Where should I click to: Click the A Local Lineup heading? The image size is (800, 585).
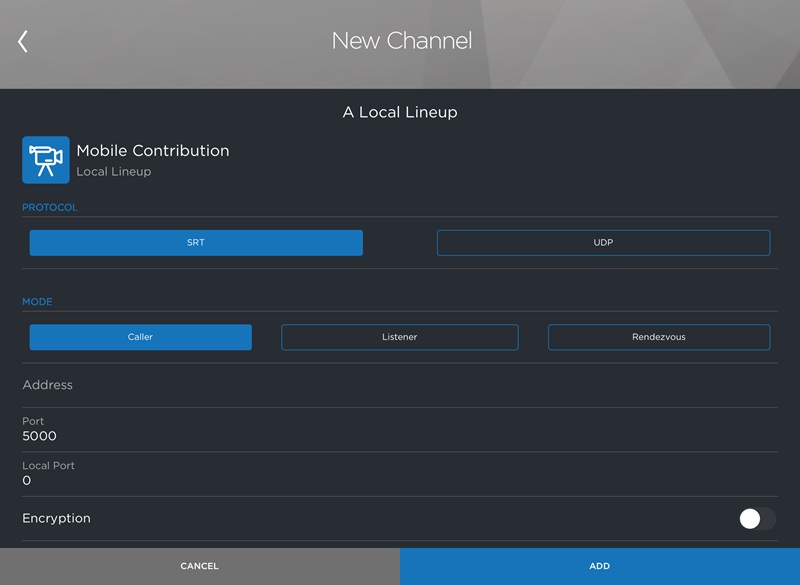pos(401,112)
